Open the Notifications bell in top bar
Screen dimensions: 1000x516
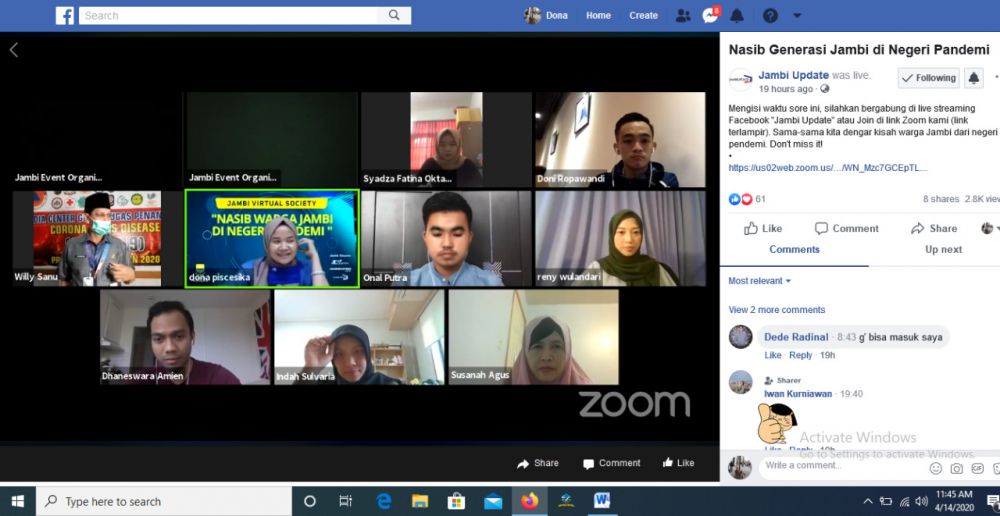[737, 16]
